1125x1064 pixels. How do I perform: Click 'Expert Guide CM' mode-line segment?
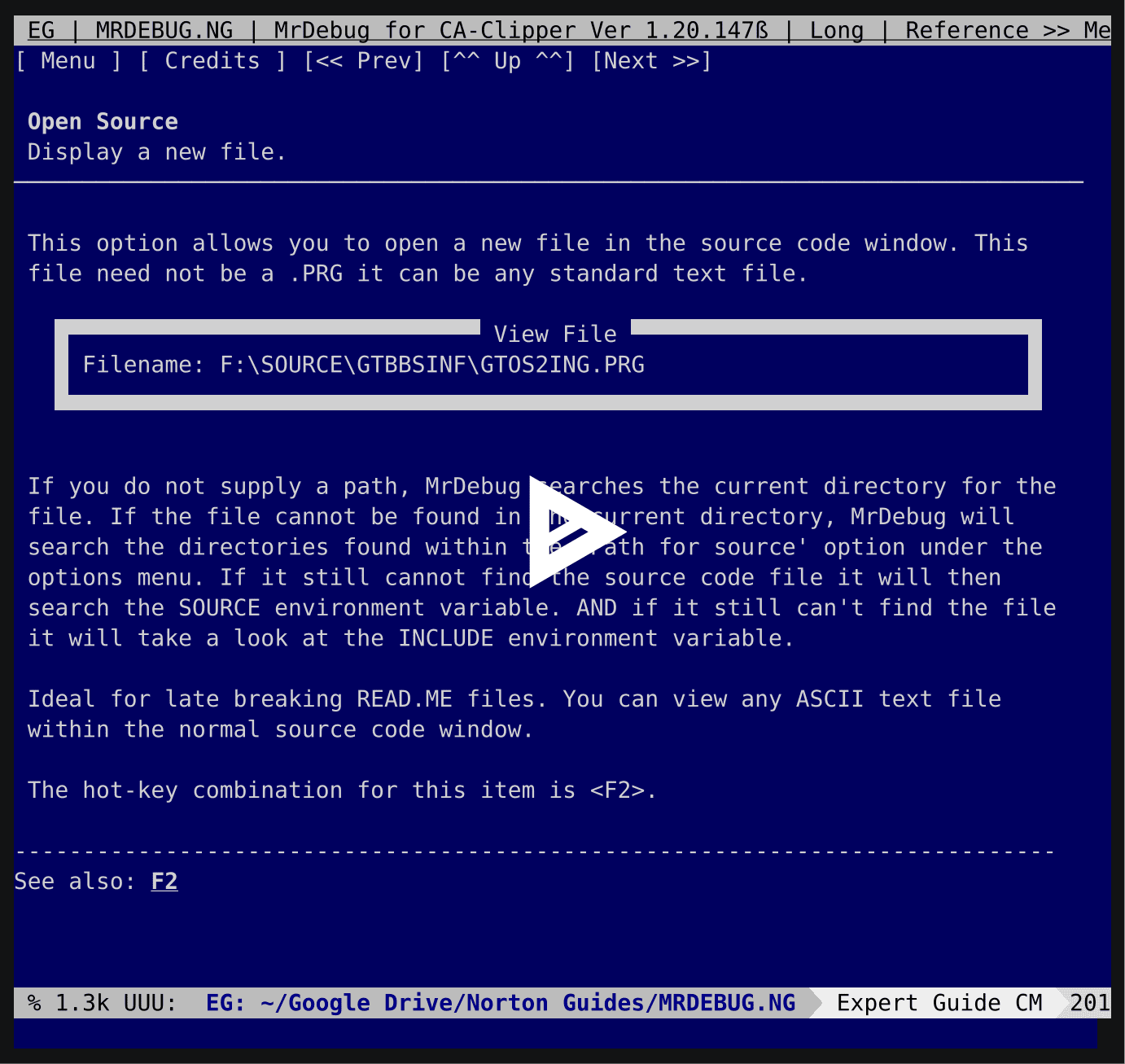pyautogui.click(x=939, y=1003)
